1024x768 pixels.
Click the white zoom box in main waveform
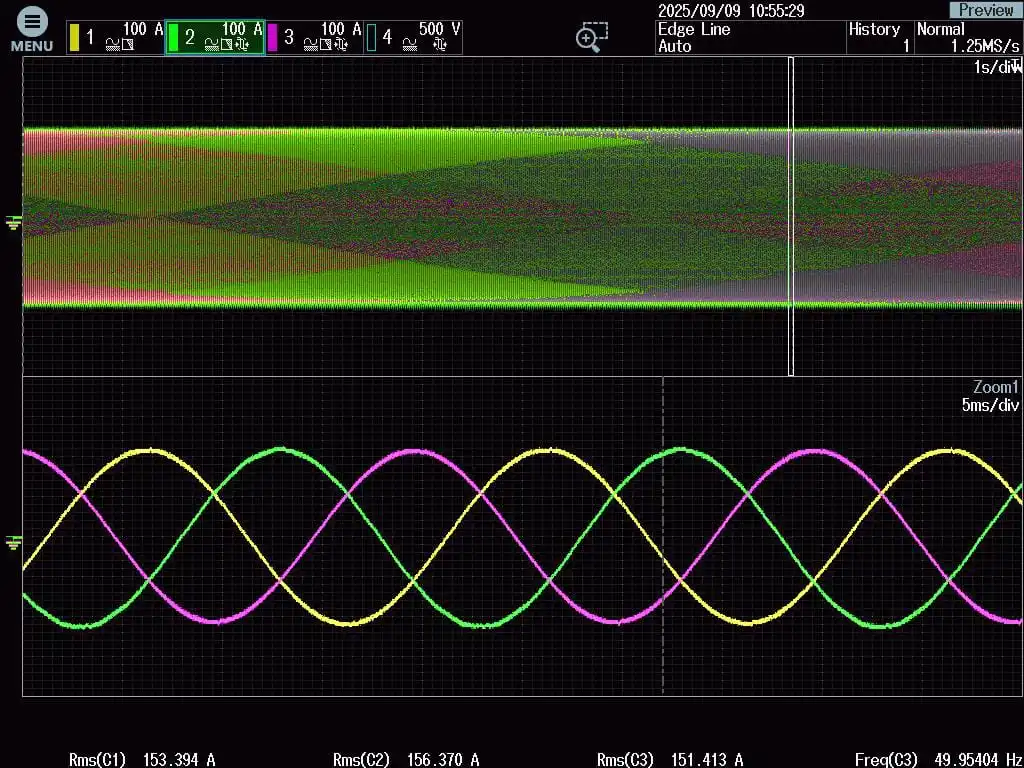coord(791,216)
